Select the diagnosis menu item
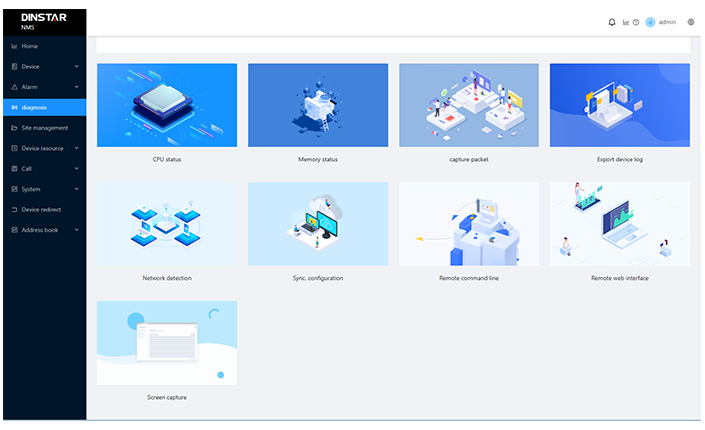 point(45,108)
